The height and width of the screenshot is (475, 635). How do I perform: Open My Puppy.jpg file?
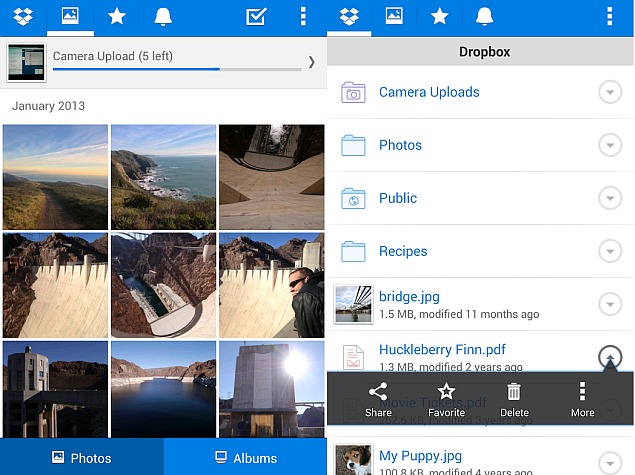pyautogui.click(x=480, y=458)
